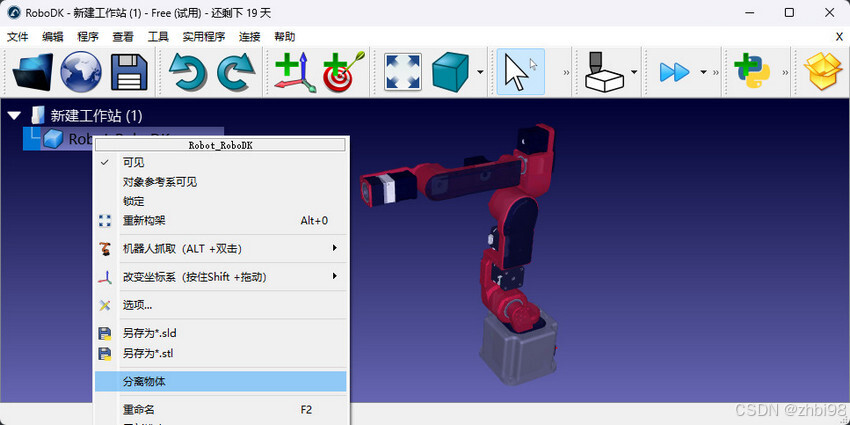The height and width of the screenshot is (425, 850).
Task: Add a Python program
Action: (x=752, y=72)
